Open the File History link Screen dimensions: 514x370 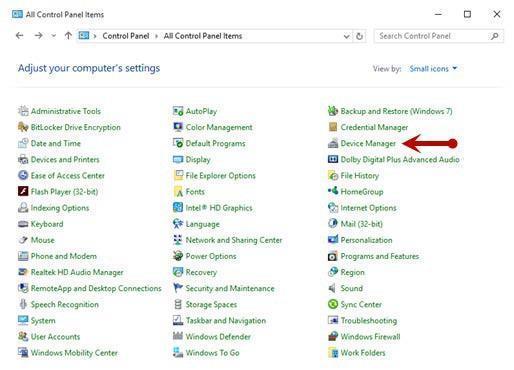pos(360,176)
